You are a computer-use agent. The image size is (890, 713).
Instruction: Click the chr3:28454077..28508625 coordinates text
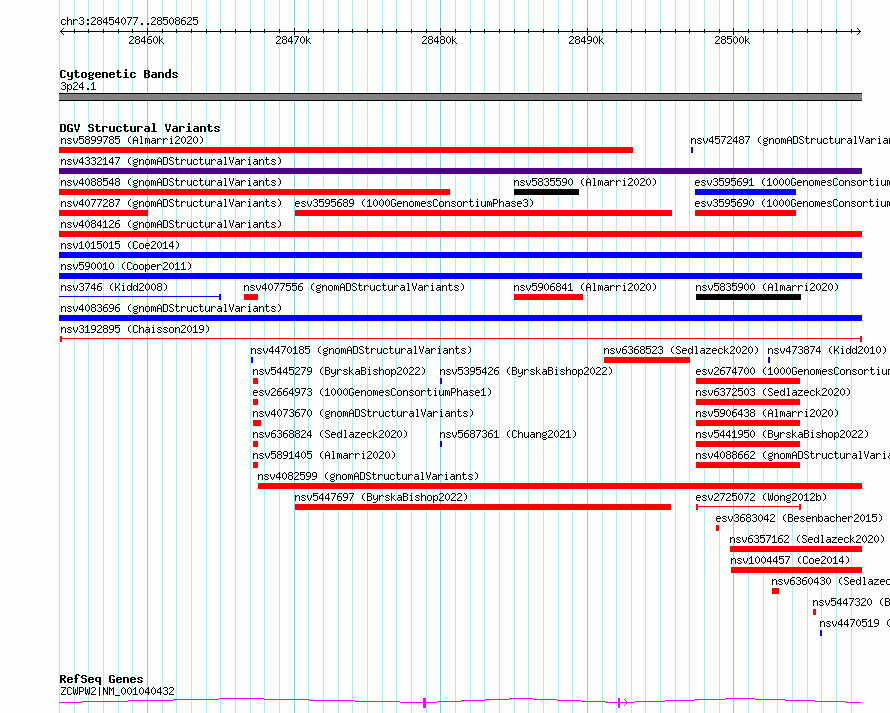click(x=129, y=22)
